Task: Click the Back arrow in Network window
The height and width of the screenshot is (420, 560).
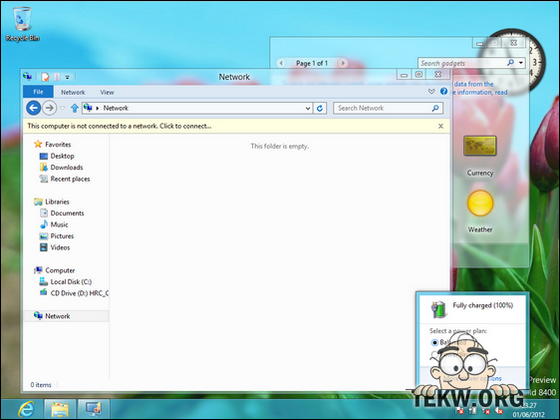Action: coord(34,108)
